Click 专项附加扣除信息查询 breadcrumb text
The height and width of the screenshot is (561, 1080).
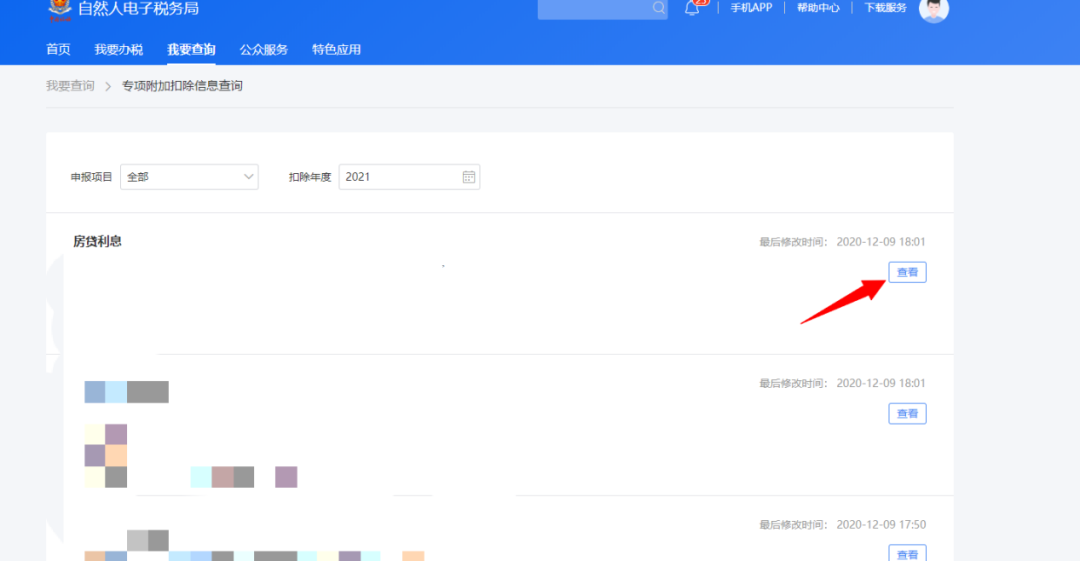point(182,86)
